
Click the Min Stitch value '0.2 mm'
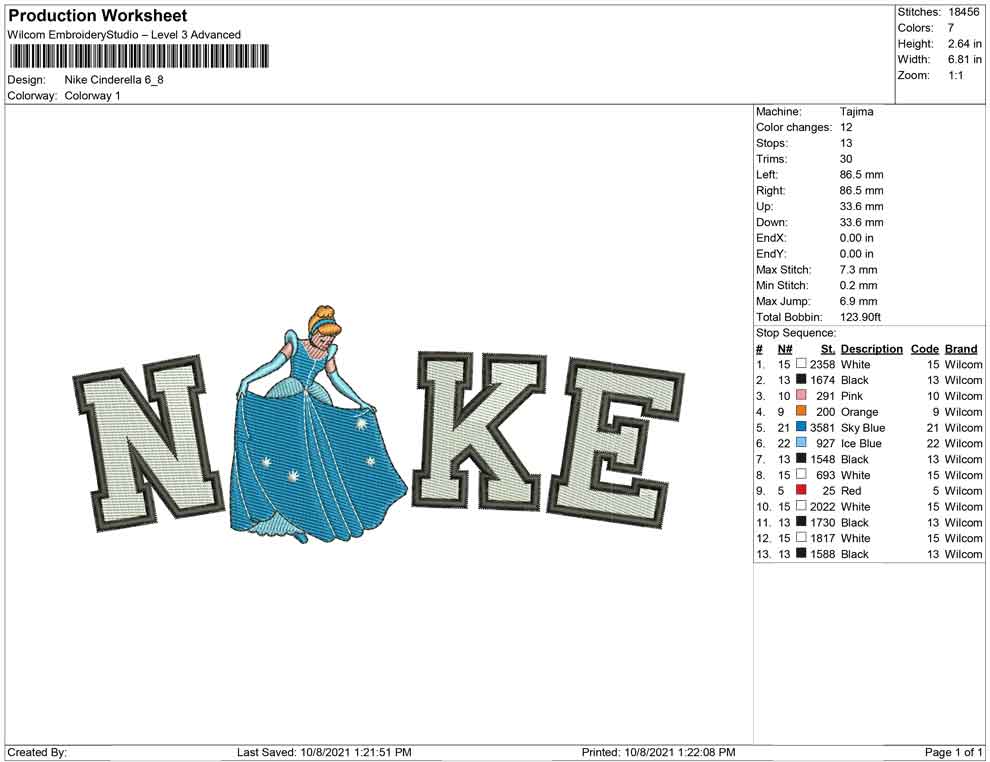[x=858, y=285]
